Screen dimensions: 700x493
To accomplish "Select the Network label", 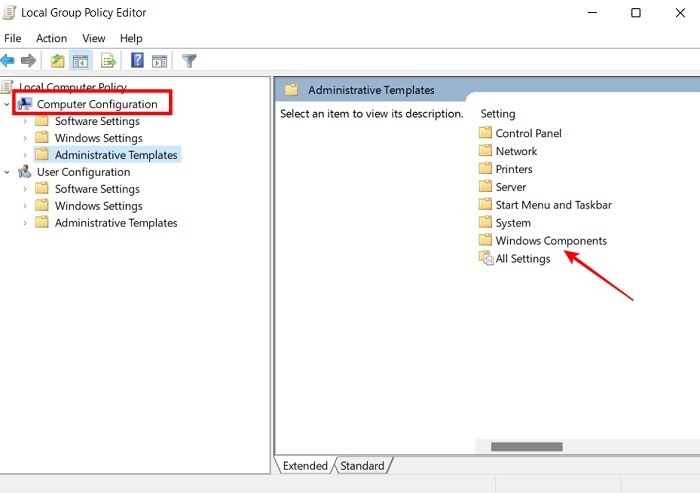I will click(x=516, y=151).
